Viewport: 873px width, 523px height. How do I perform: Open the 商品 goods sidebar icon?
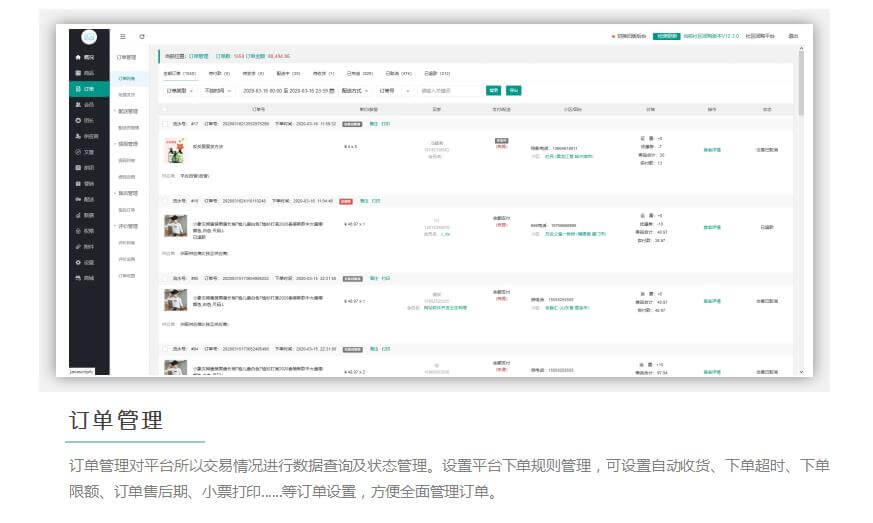tap(78, 74)
